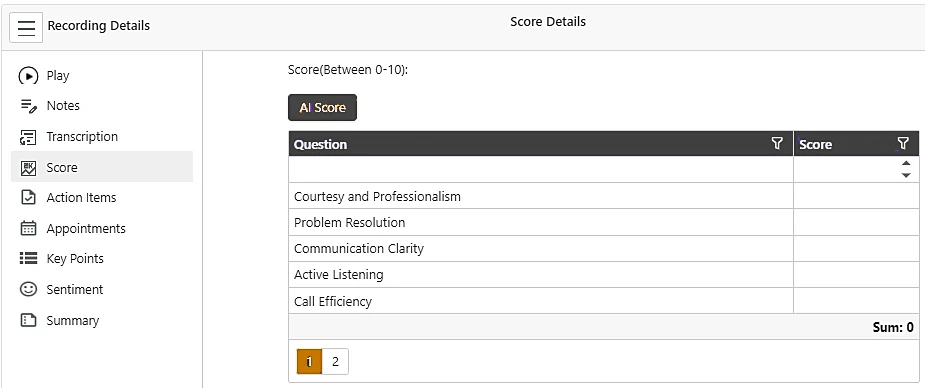Click the Score(Between 0-10) label

coord(347,70)
